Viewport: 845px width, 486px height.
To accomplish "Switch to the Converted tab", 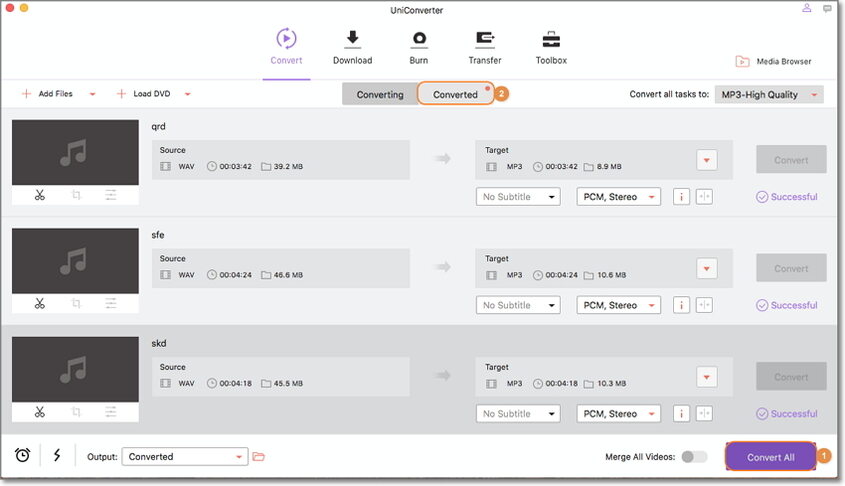I will pyautogui.click(x=455, y=94).
